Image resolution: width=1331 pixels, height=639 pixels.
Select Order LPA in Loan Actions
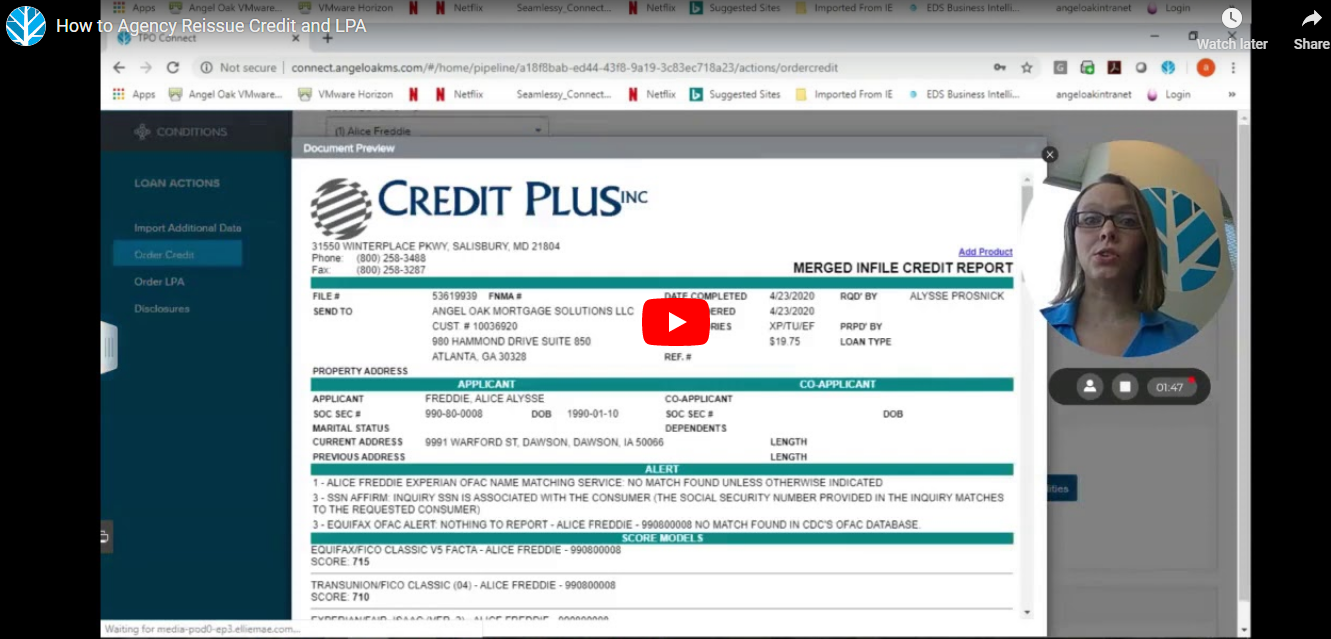160,282
